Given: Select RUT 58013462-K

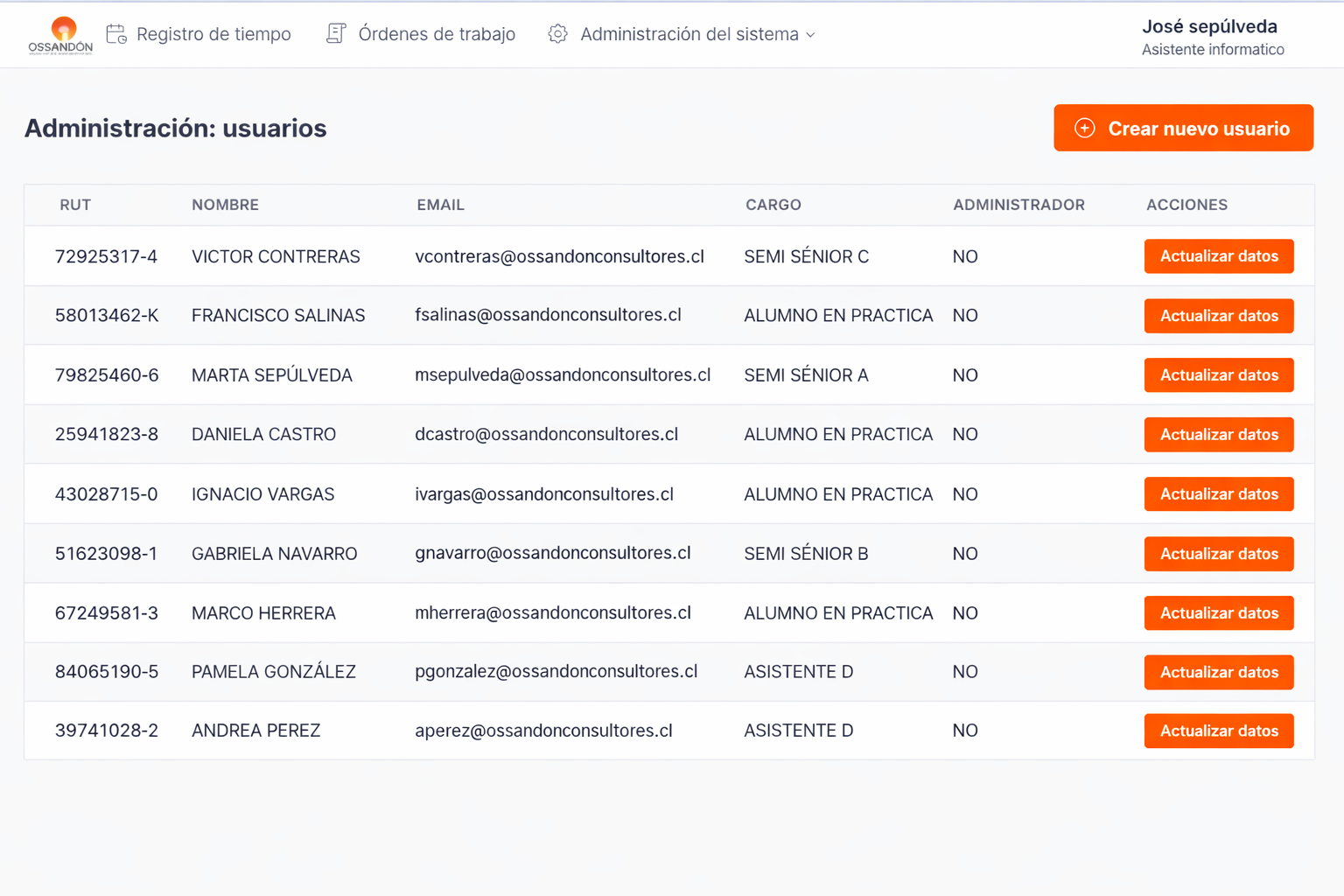Looking at the screenshot, I should coord(107,316).
